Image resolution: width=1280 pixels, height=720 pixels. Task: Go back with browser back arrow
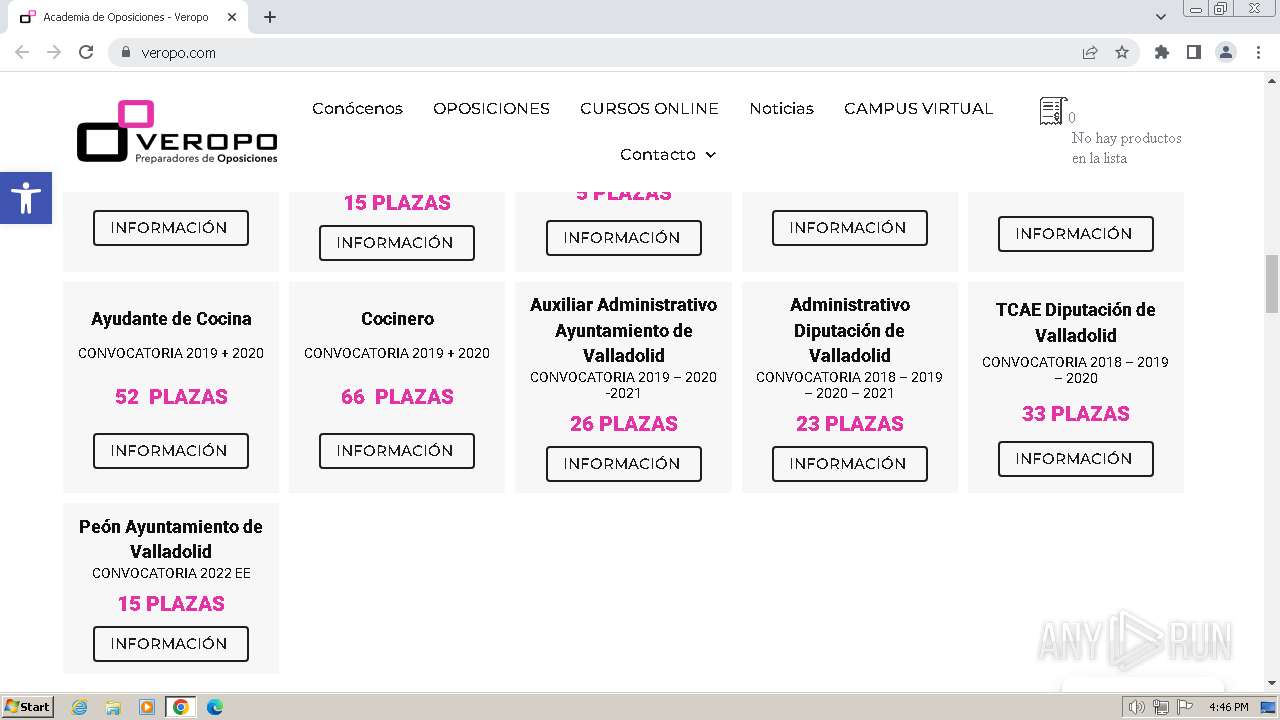pos(22,53)
